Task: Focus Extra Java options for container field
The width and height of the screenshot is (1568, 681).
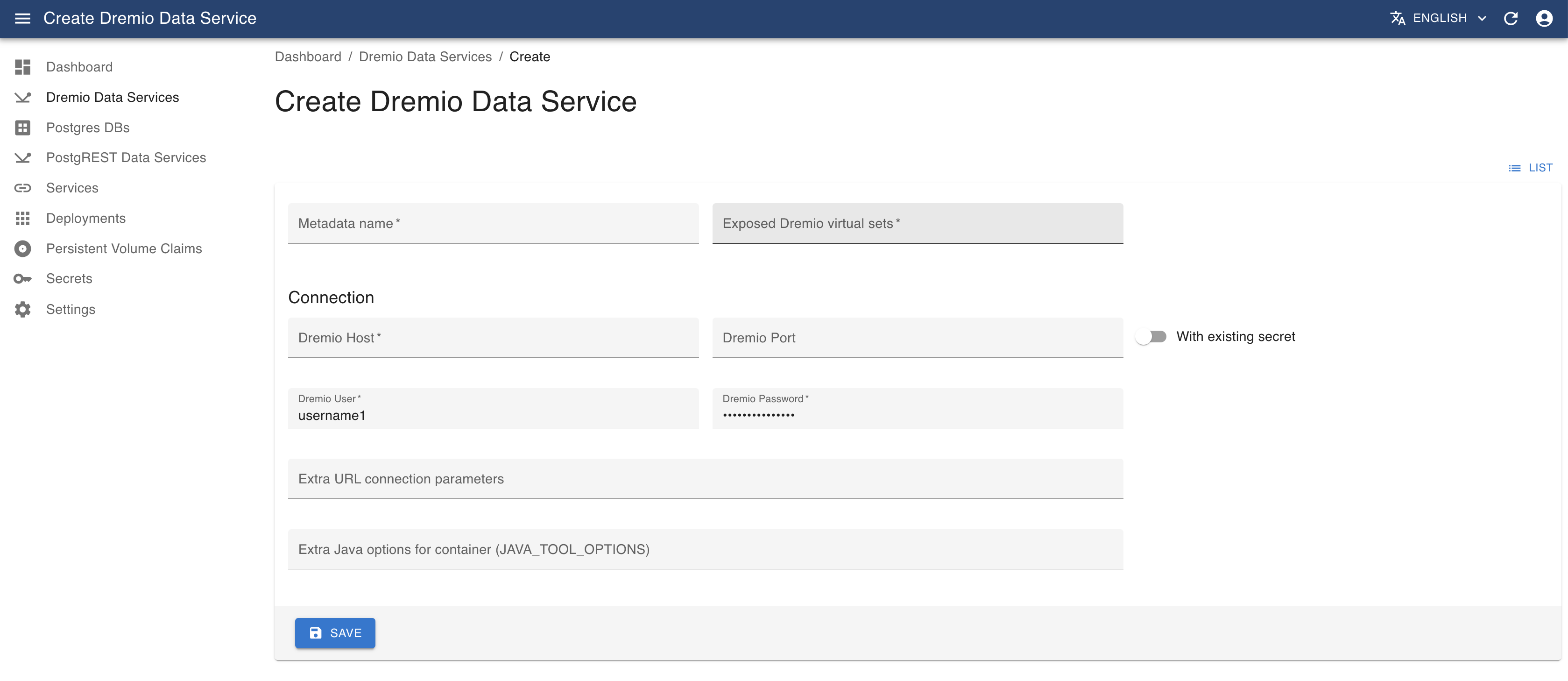Action: click(706, 549)
